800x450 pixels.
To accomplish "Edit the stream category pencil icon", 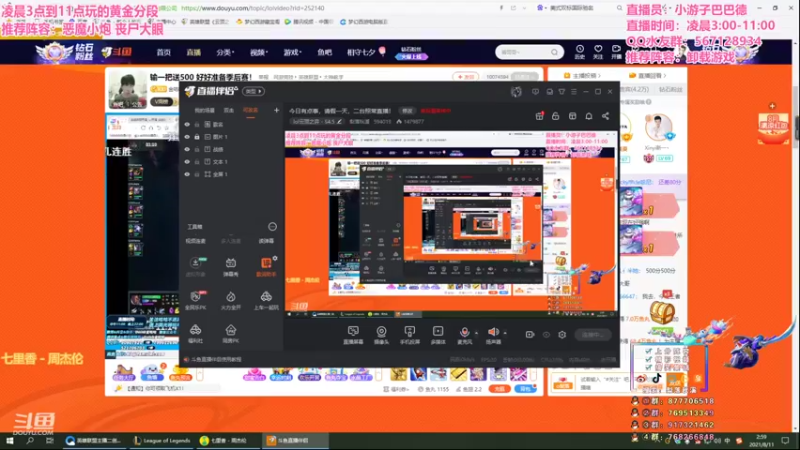I will (x=339, y=121).
